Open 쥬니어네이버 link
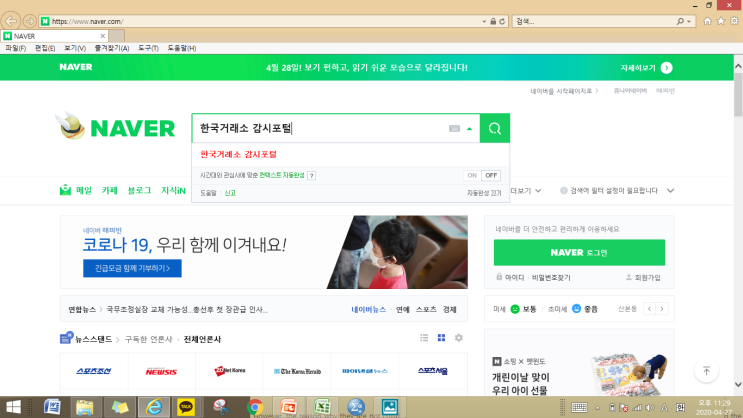 630,91
